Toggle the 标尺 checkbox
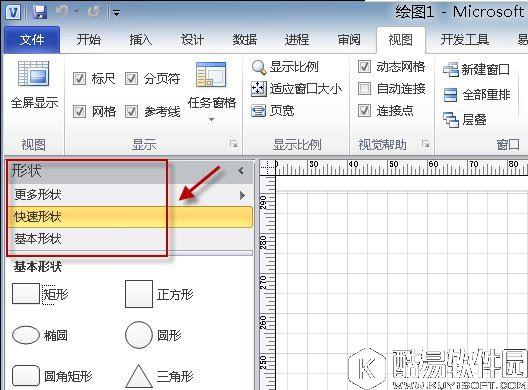 tap(79, 79)
